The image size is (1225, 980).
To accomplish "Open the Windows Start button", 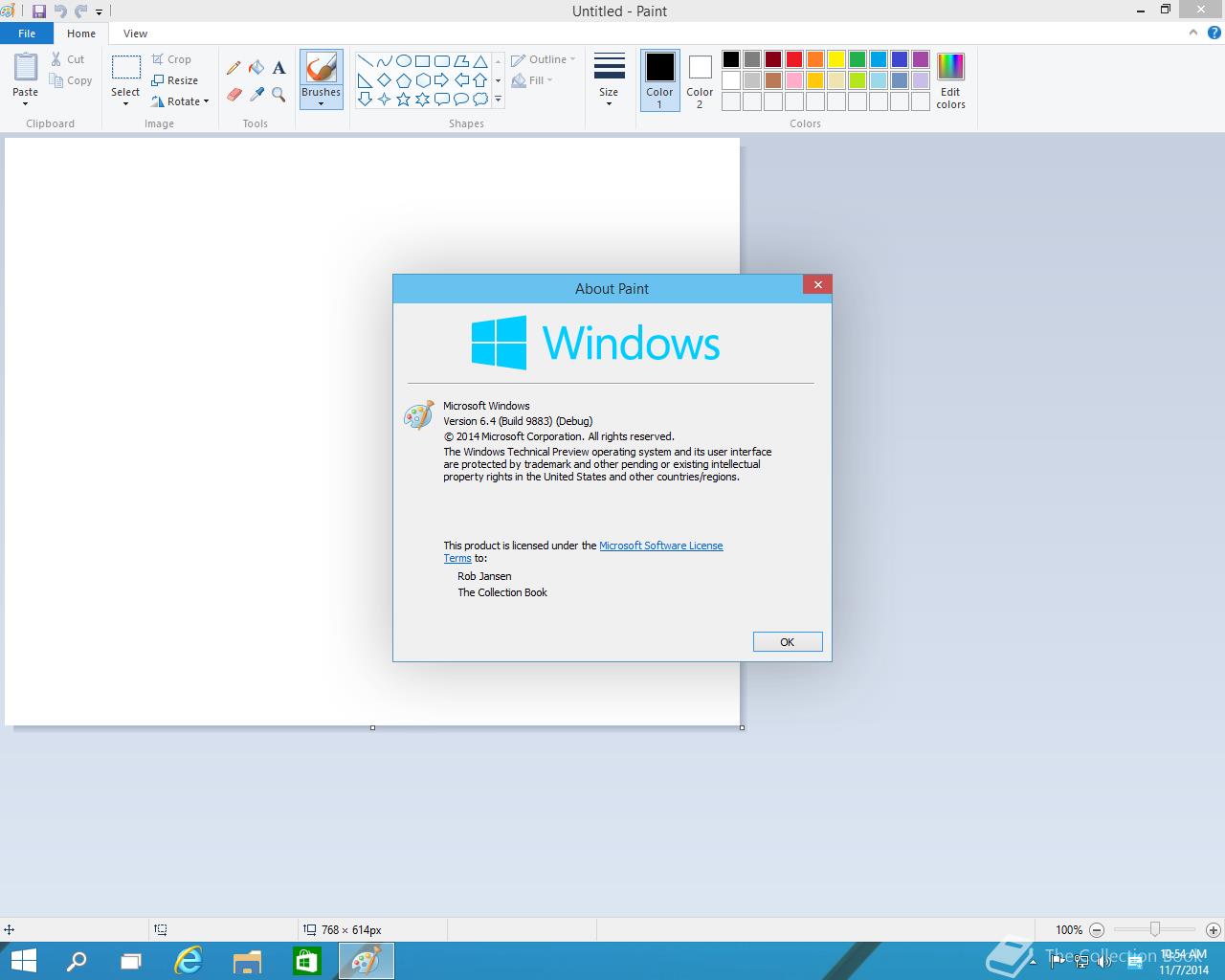I will (x=23, y=961).
